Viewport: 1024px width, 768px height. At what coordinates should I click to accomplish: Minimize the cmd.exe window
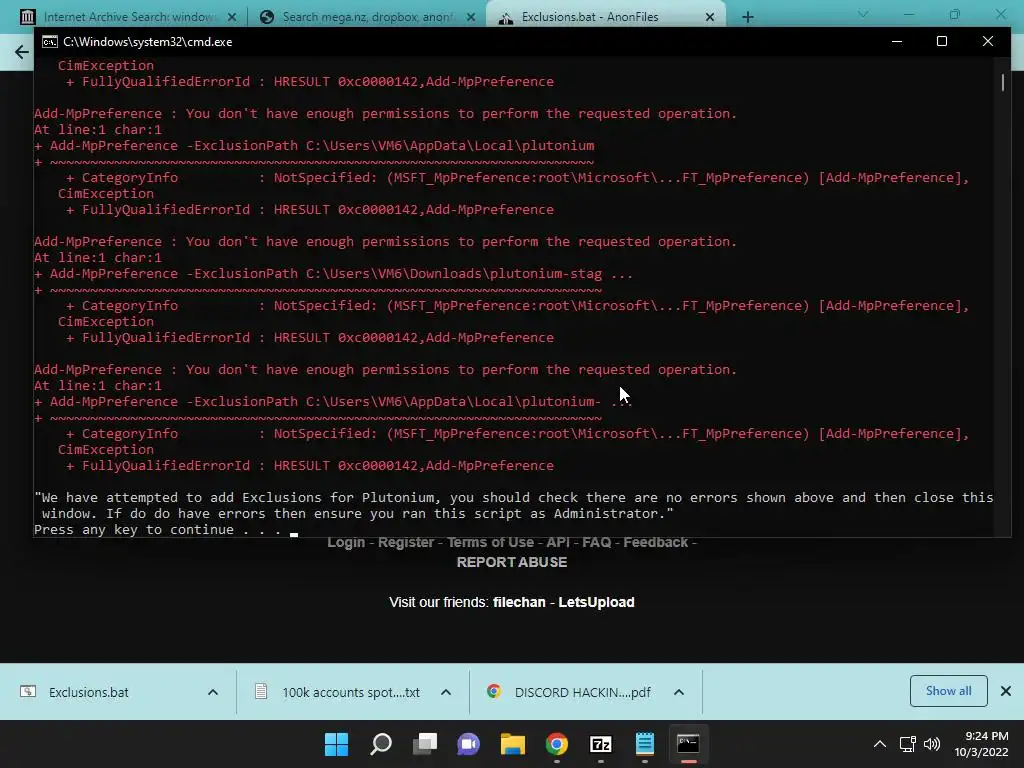pos(897,41)
